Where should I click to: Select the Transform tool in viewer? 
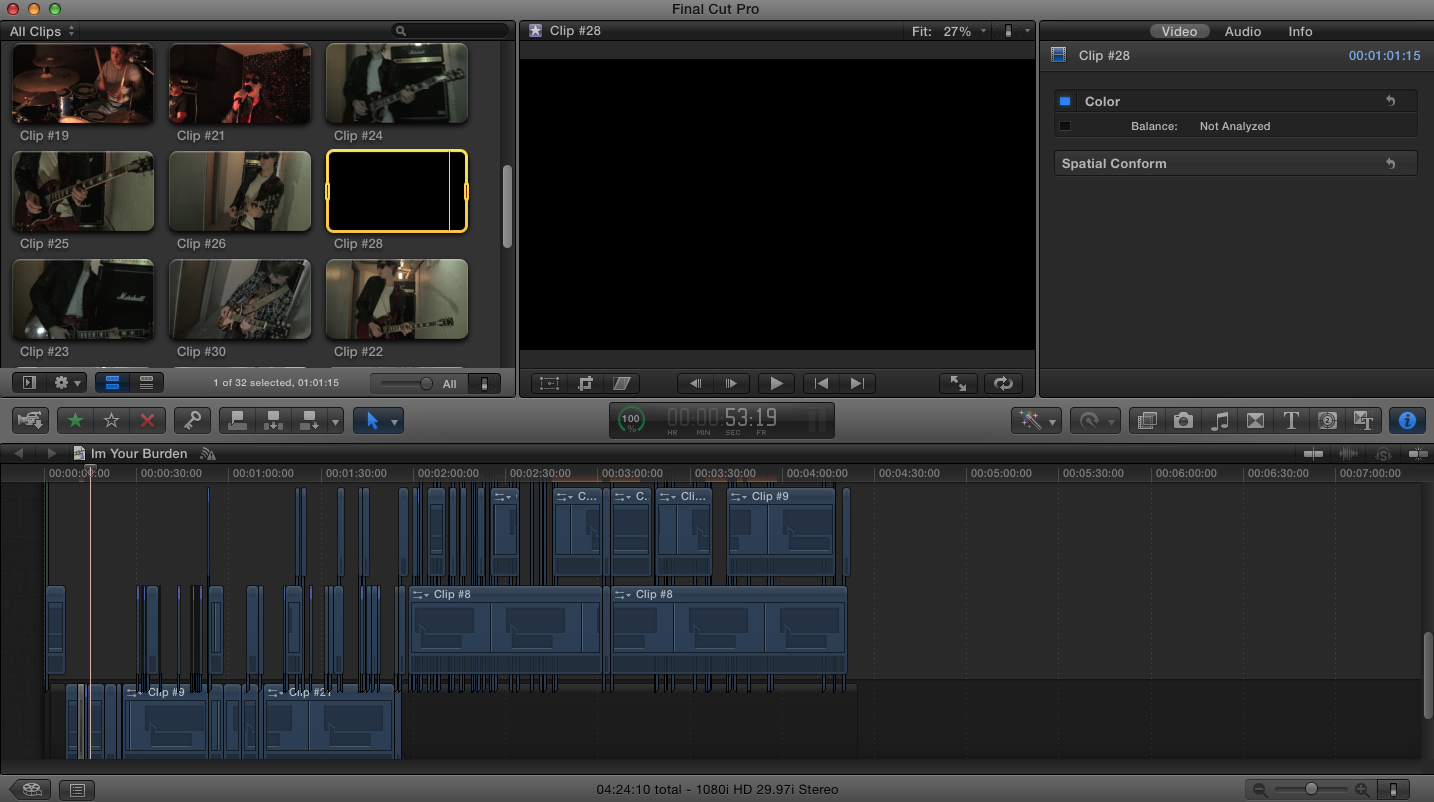549,383
